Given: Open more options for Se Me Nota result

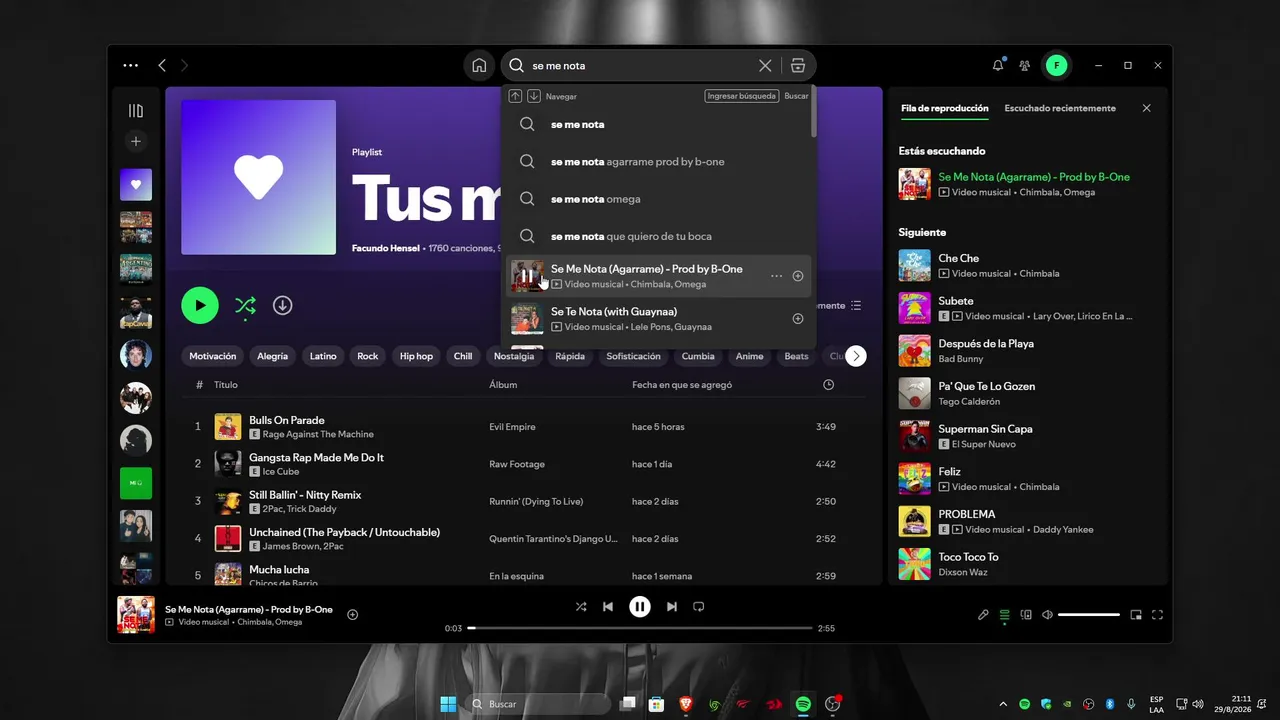Looking at the screenshot, I should click(x=776, y=276).
